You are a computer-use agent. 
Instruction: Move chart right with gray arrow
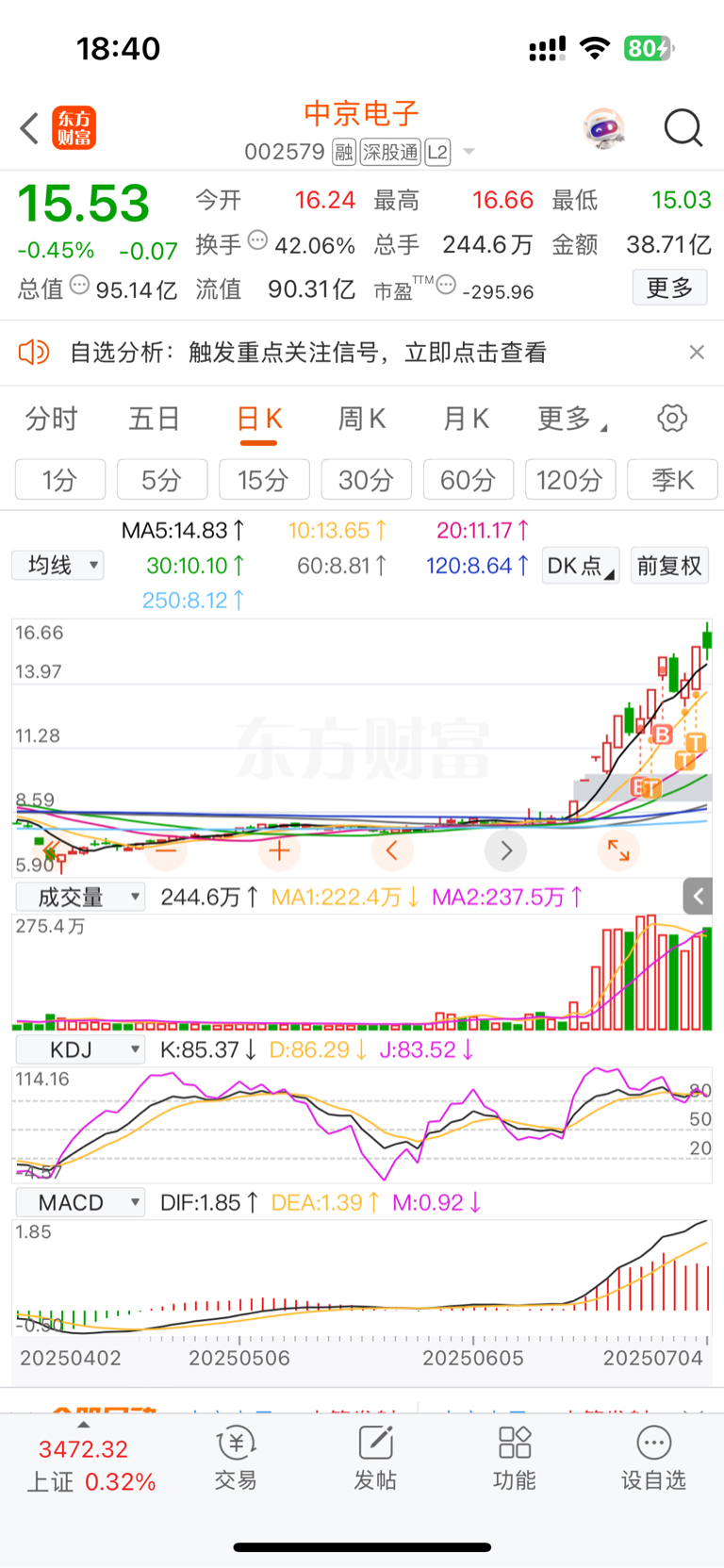point(506,851)
